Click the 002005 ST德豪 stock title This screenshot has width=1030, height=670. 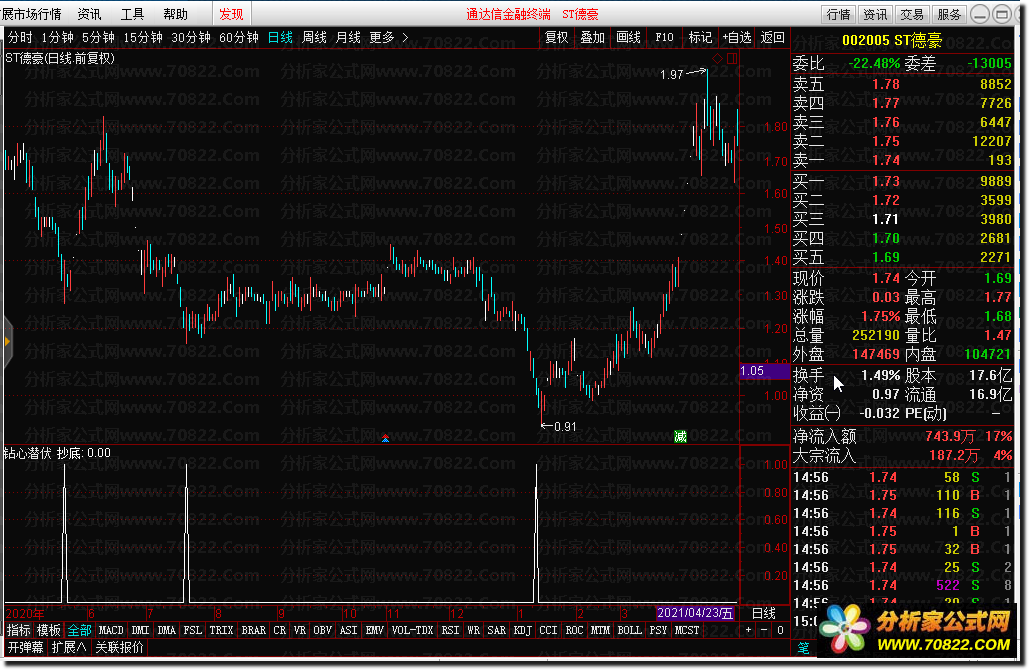point(892,41)
